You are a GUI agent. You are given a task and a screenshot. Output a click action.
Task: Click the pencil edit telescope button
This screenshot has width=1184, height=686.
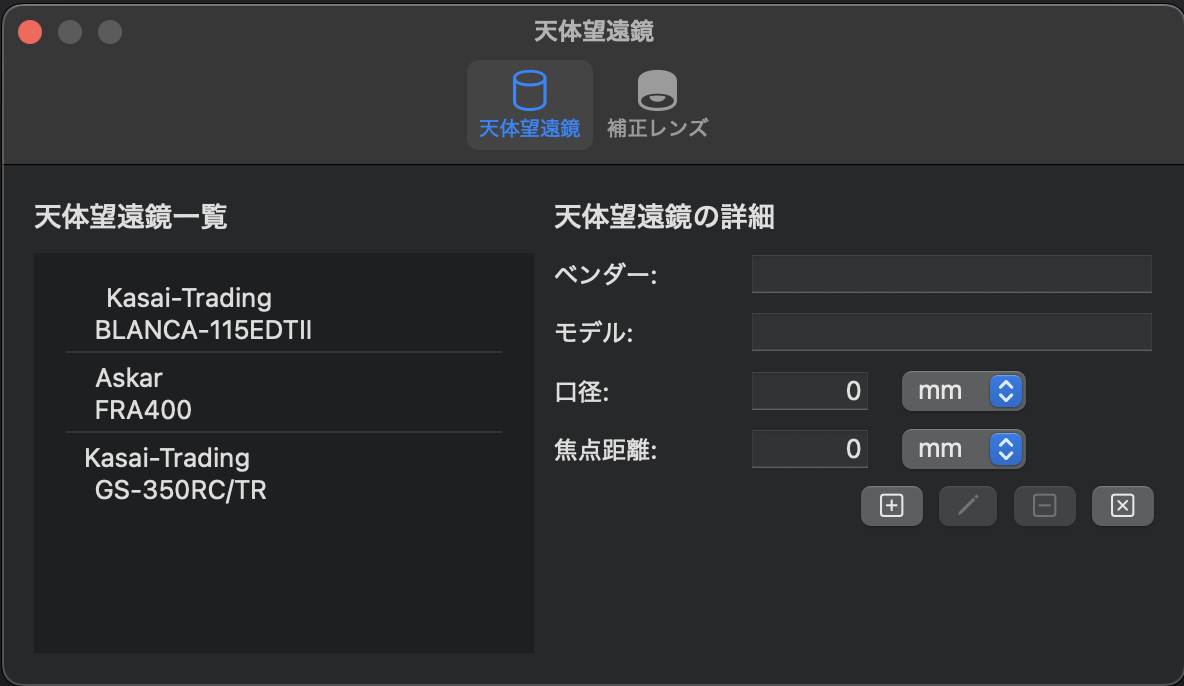[968, 505]
